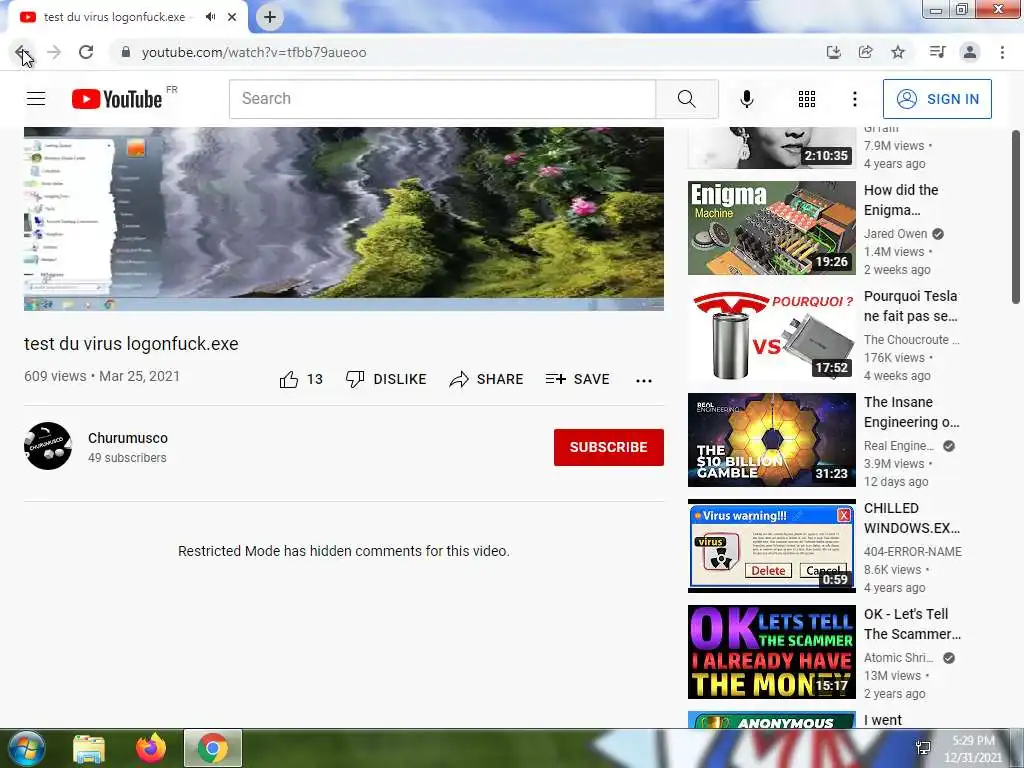The image size is (1024, 768).
Task: Click the network icon in the system tray
Action: 923,748
